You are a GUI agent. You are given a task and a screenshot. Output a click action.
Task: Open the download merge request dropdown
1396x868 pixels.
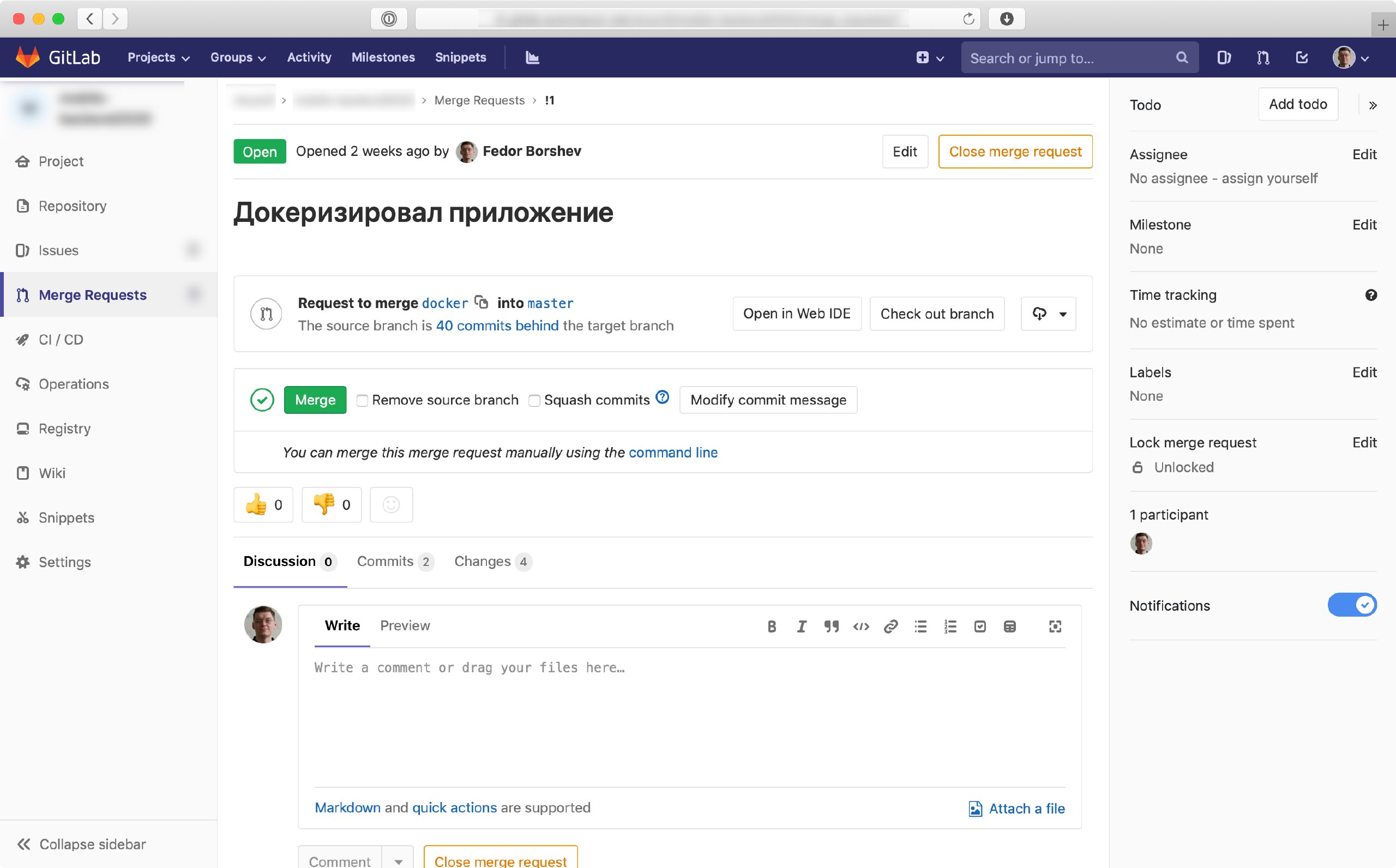(1048, 314)
